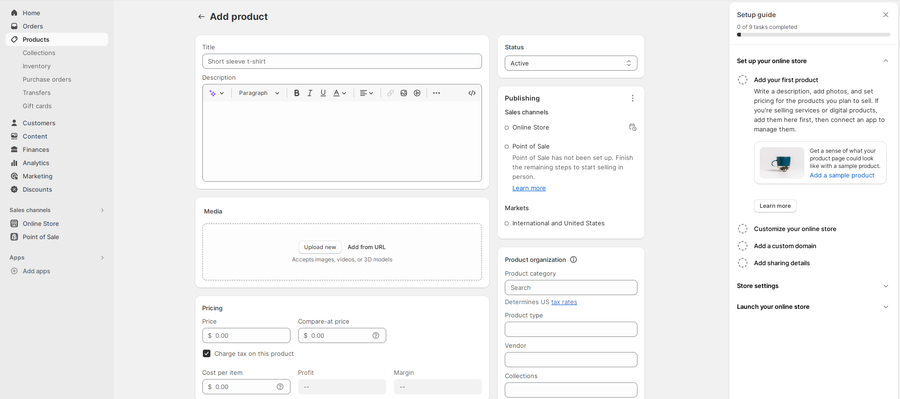Click the Compare-at price field
This screenshot has height=399, width=900.
coord(342,335)
